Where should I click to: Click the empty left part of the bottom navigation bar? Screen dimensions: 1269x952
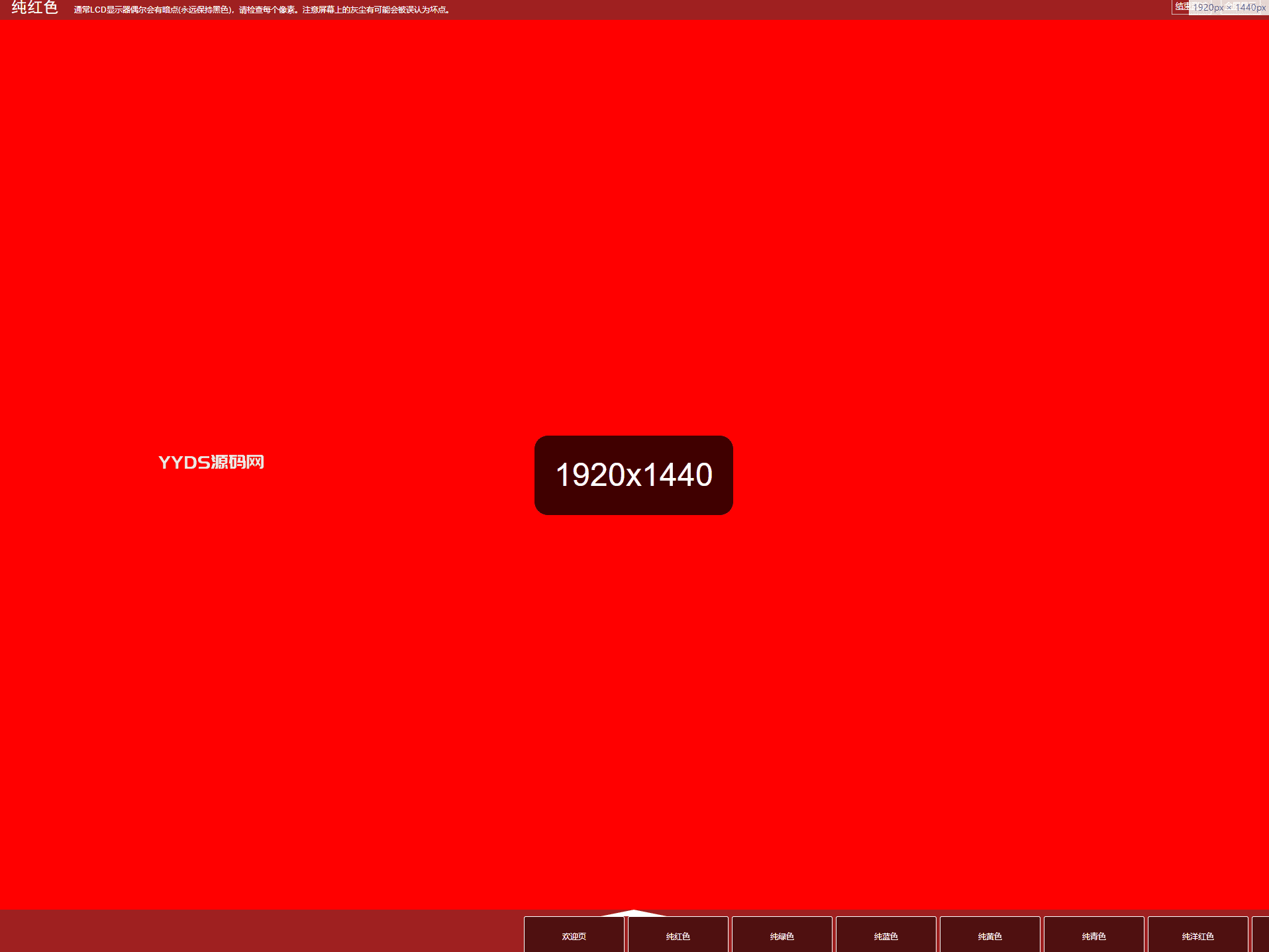point(262,931)
